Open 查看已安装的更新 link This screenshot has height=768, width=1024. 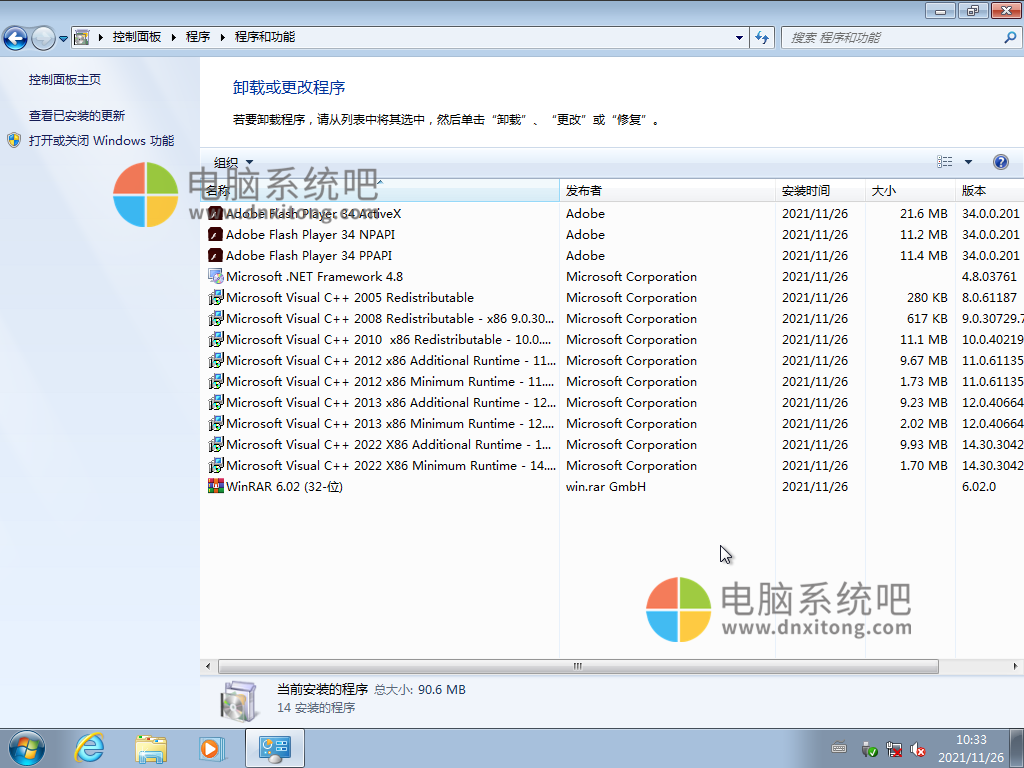click(76, 116)
